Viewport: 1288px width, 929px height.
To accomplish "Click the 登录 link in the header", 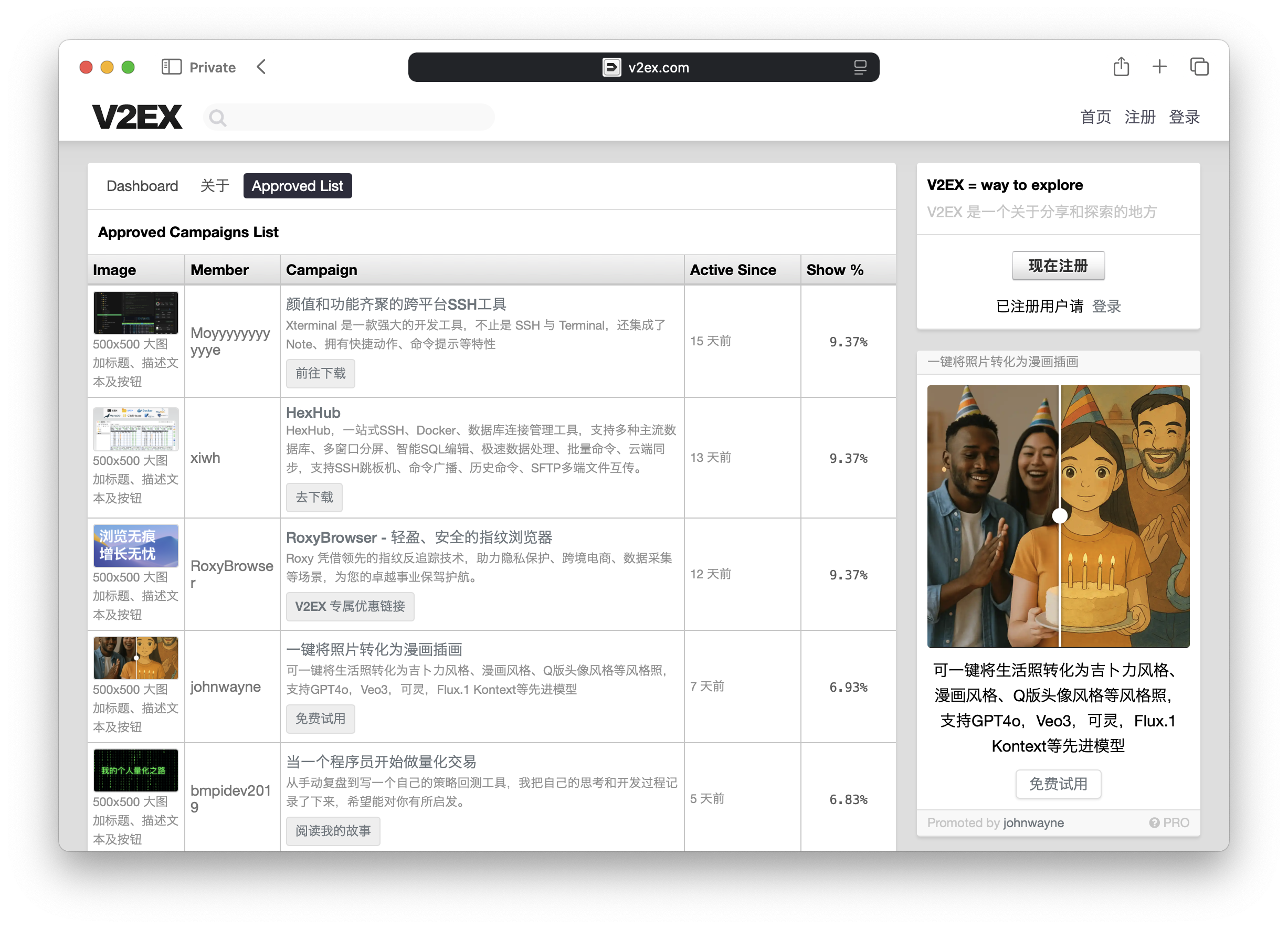I will point(1184,117).
